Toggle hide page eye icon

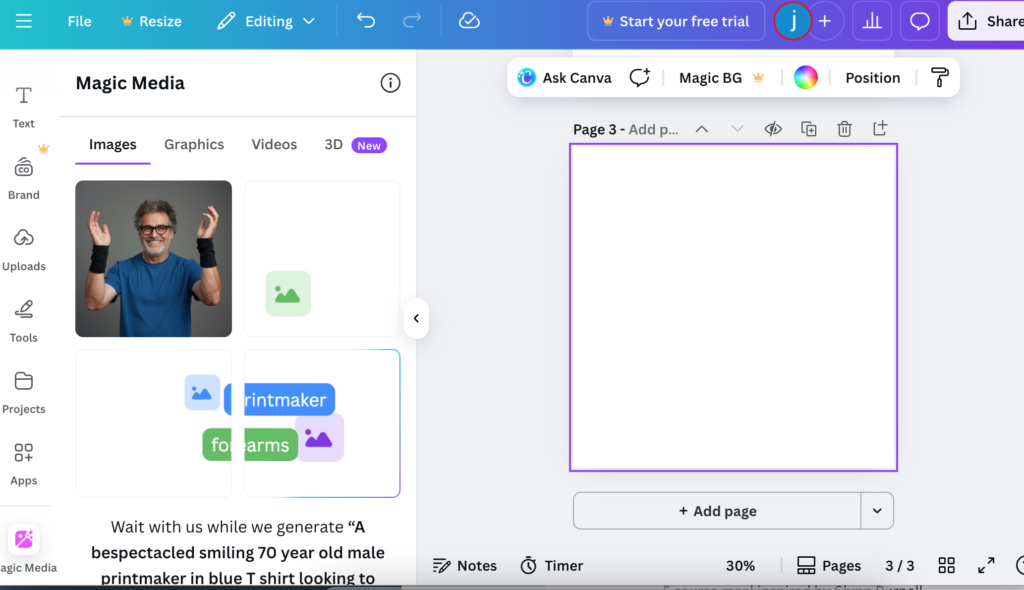point(773,129)
